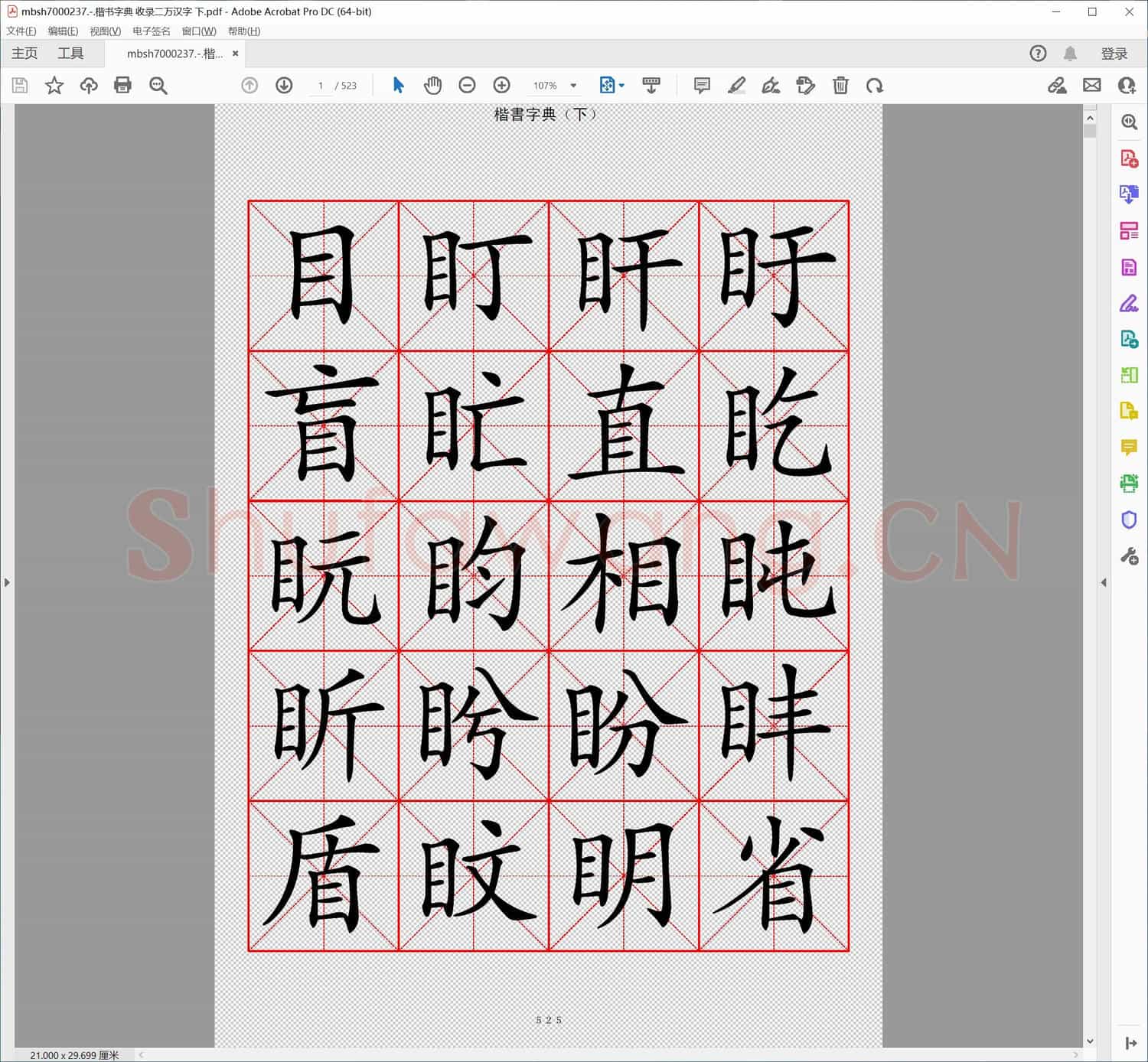The width and height of the screenshot is (1148, 1062).
Task: Navigate to next page with down arrow
Action: tap(283, 85)
